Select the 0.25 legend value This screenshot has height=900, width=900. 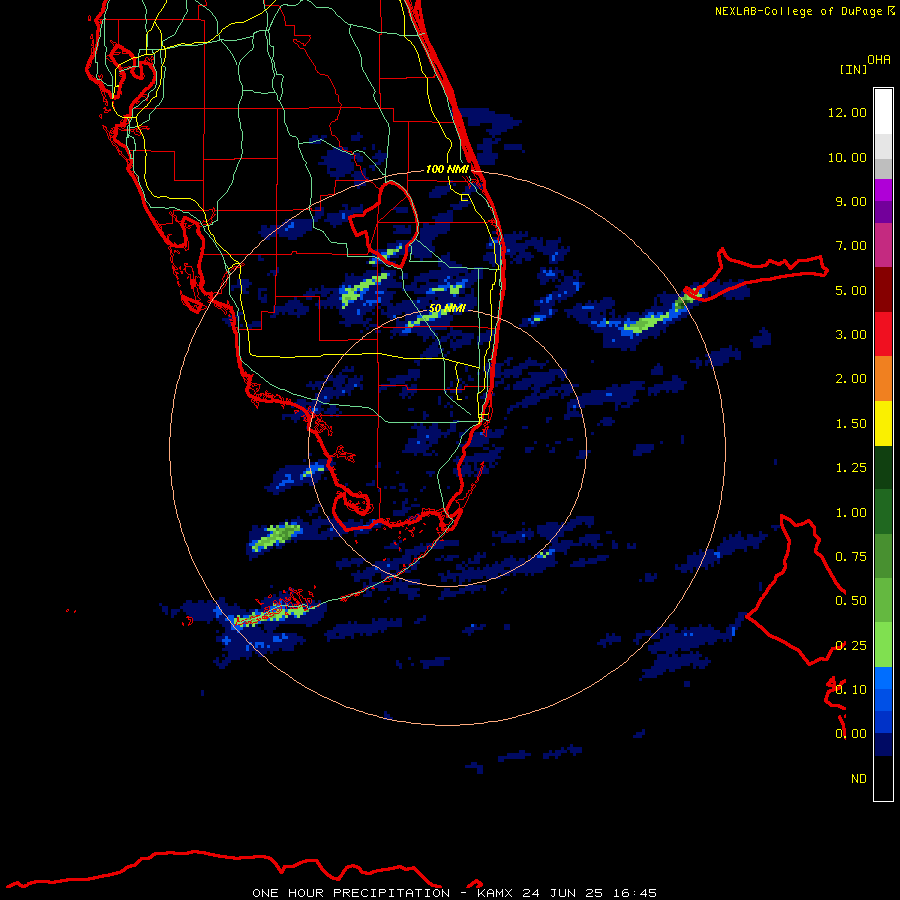(x=851, y=646)
